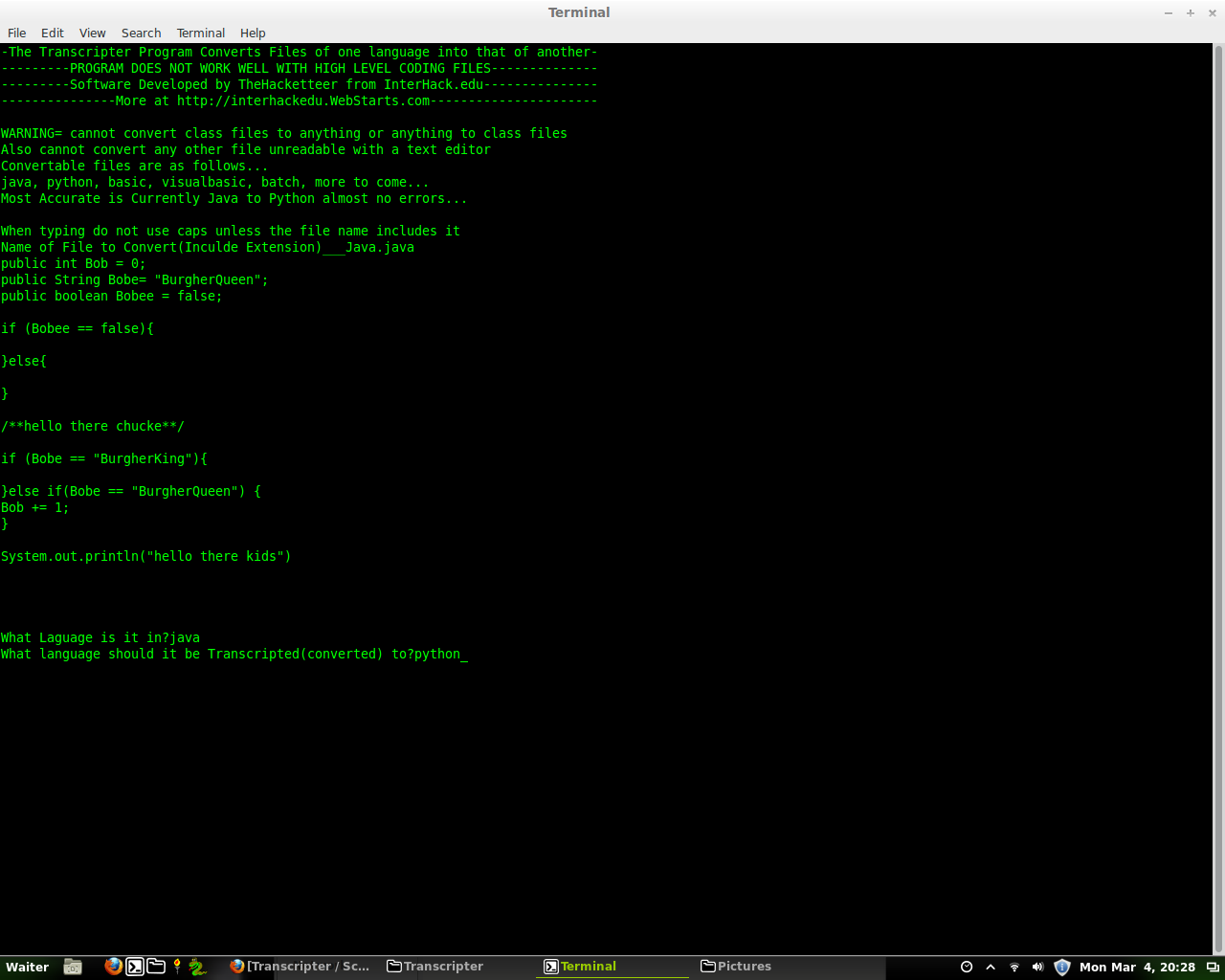Click the clock-shaped tray icon
1225x980 pixels.
tap(967, 967)
